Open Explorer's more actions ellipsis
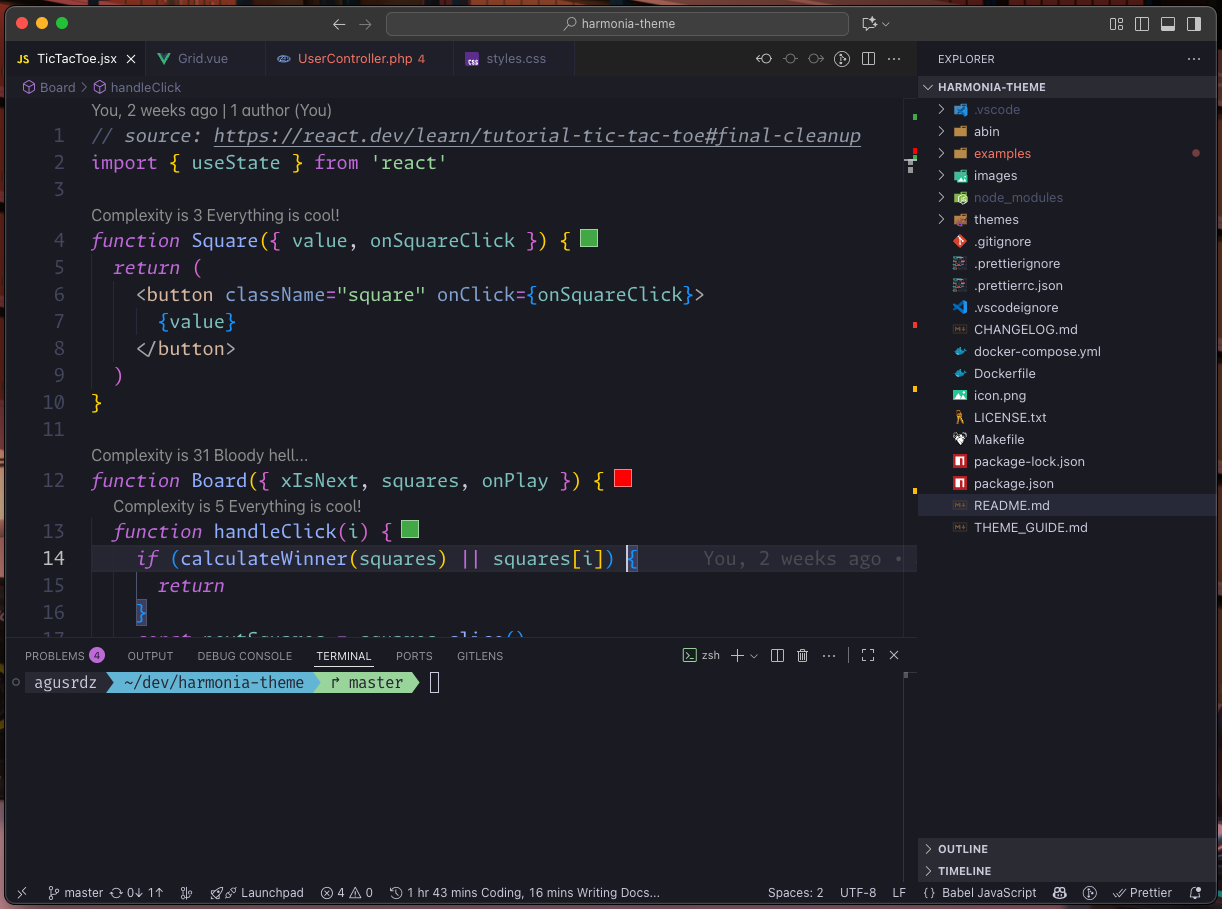Viewport: 1222px width, 909px height. 1193,59
